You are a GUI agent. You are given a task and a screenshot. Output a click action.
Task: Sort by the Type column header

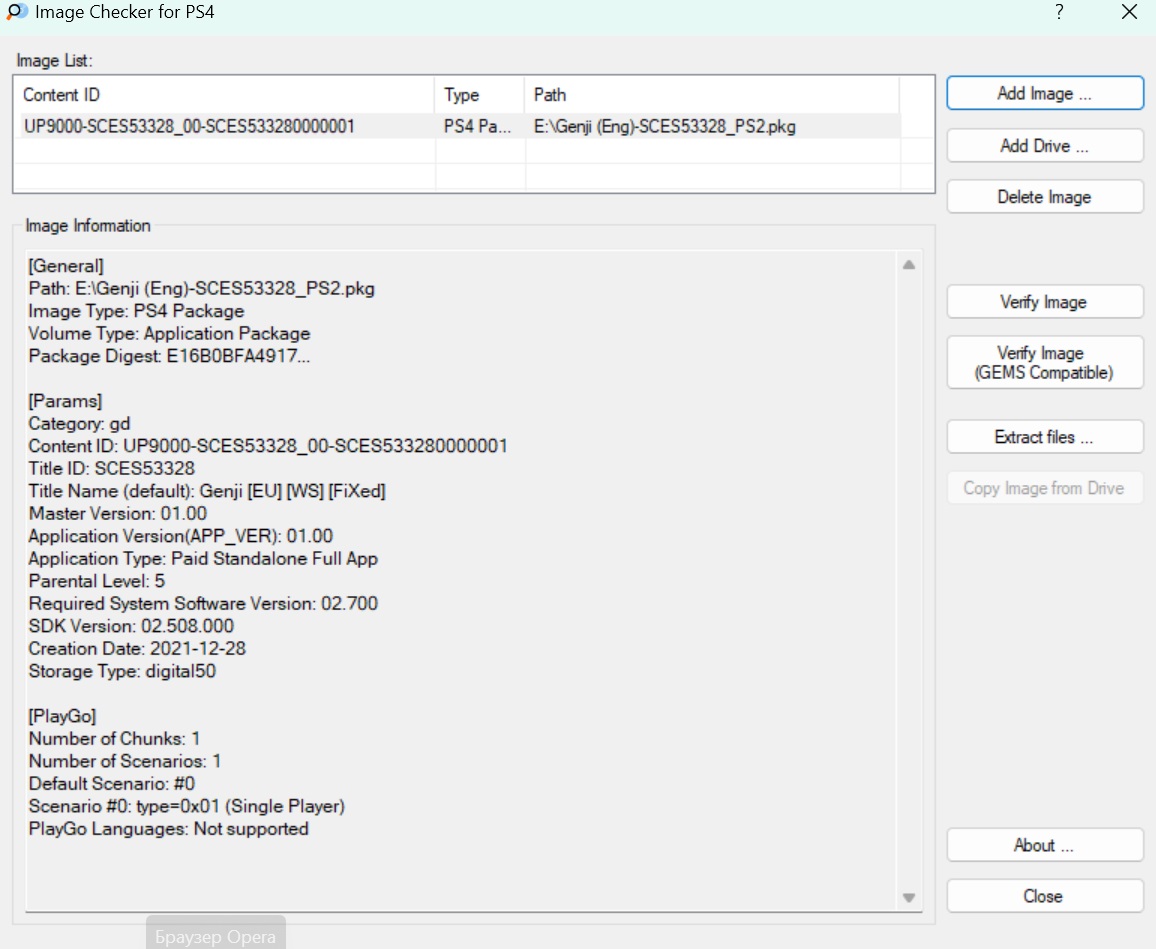[x=479, y=95]
